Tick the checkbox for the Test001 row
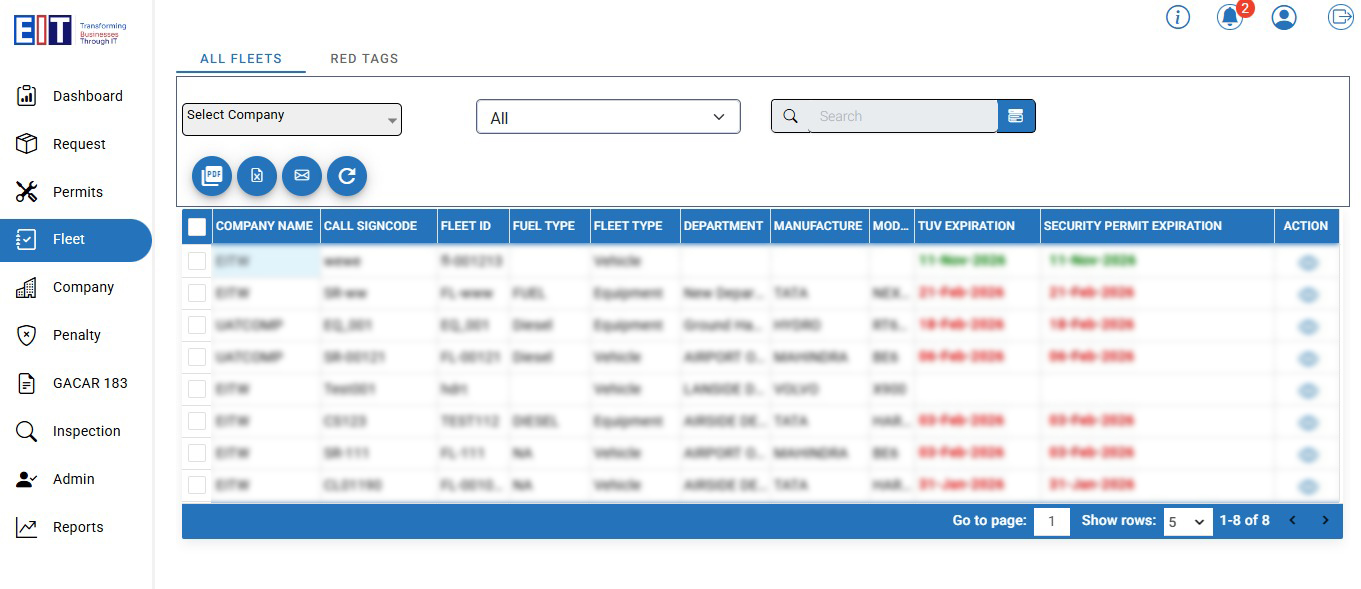Screen dimensions: 1361x589 coord(197,389)
